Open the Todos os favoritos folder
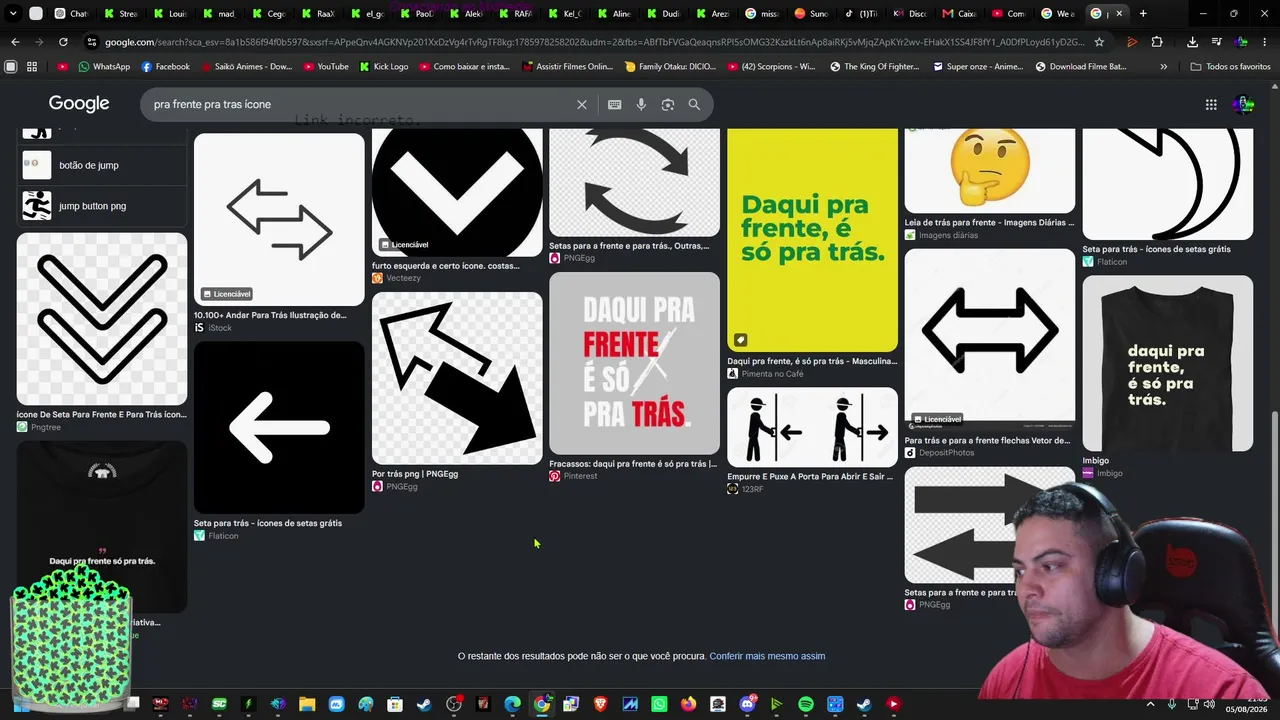 point(1231,66)
